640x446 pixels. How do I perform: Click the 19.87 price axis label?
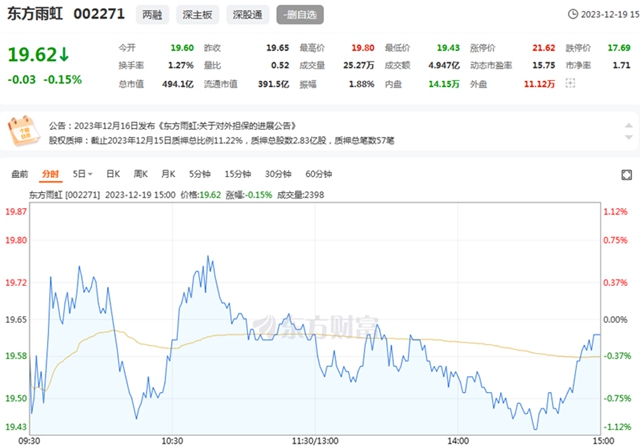(16, 212)
